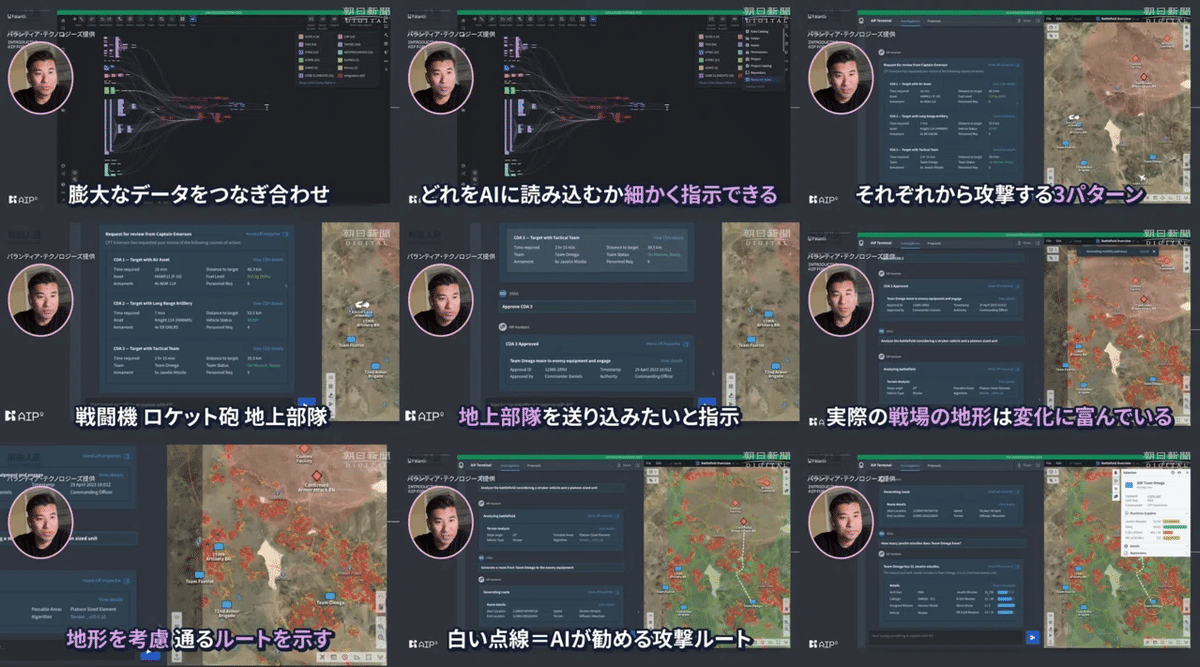Screen dimensions: 1200x667
Task: Open Proposals tab in 戦場の地形 frame
Action: click(934, 243)
